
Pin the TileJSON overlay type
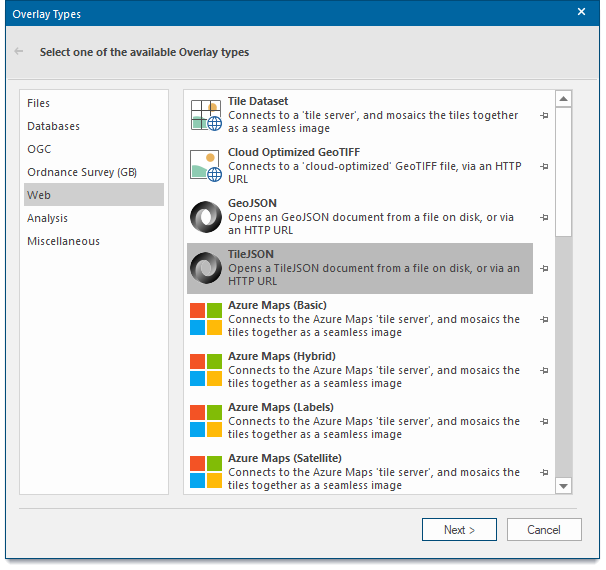[x=544, y=269]
